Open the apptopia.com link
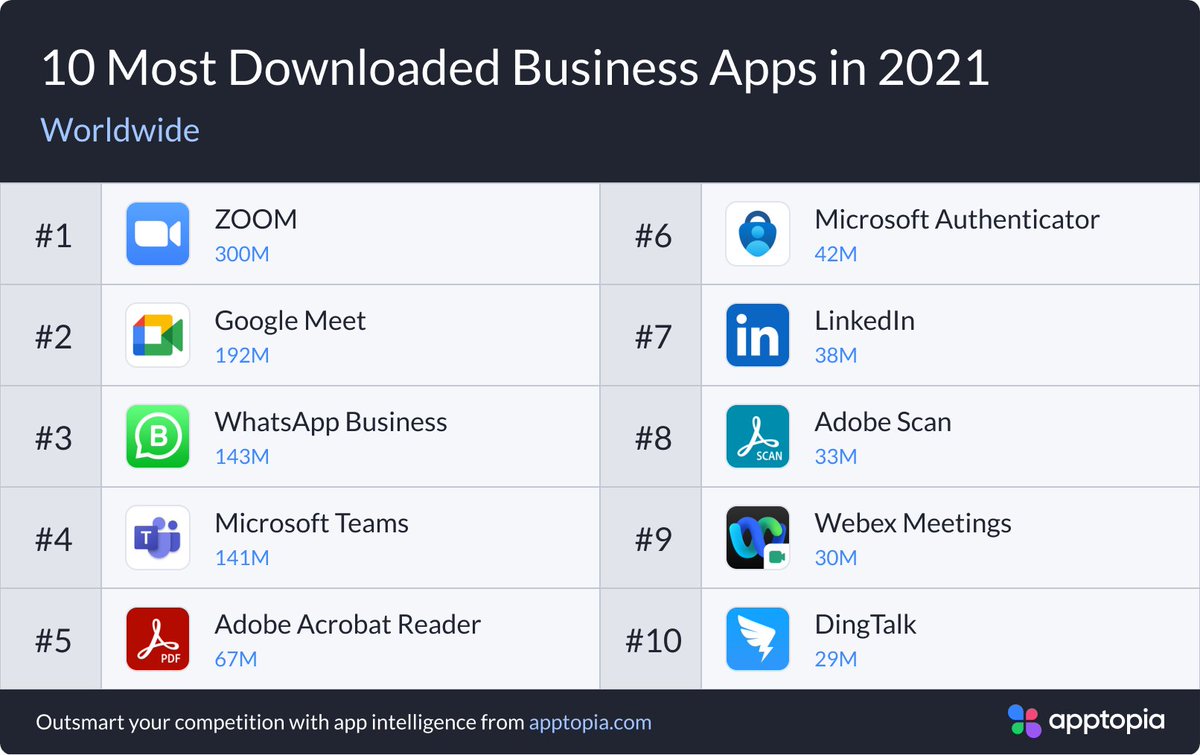The width and height of the screenshot is (1200, 755). 590,722
